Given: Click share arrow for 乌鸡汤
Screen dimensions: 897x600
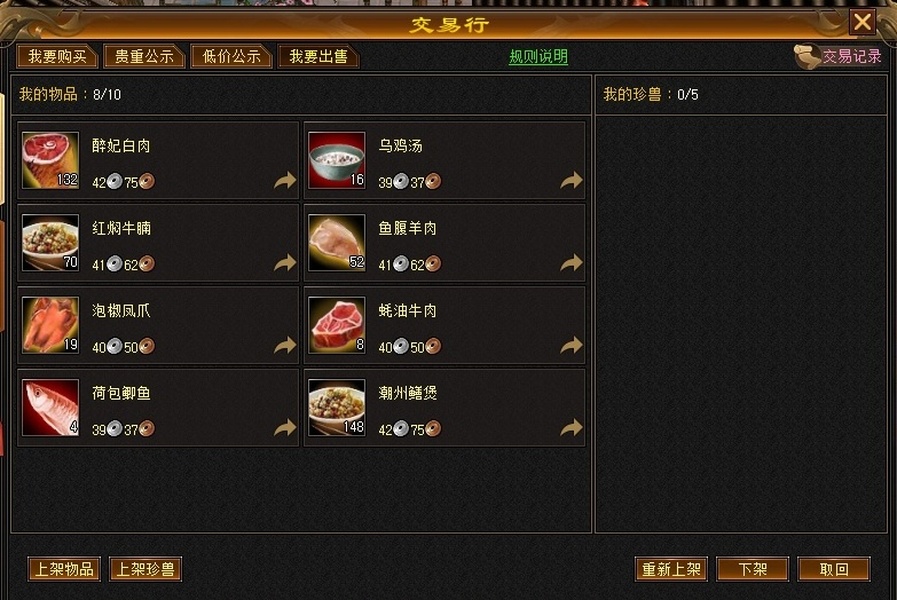Looking at the screenshot, I should (571, 181).
